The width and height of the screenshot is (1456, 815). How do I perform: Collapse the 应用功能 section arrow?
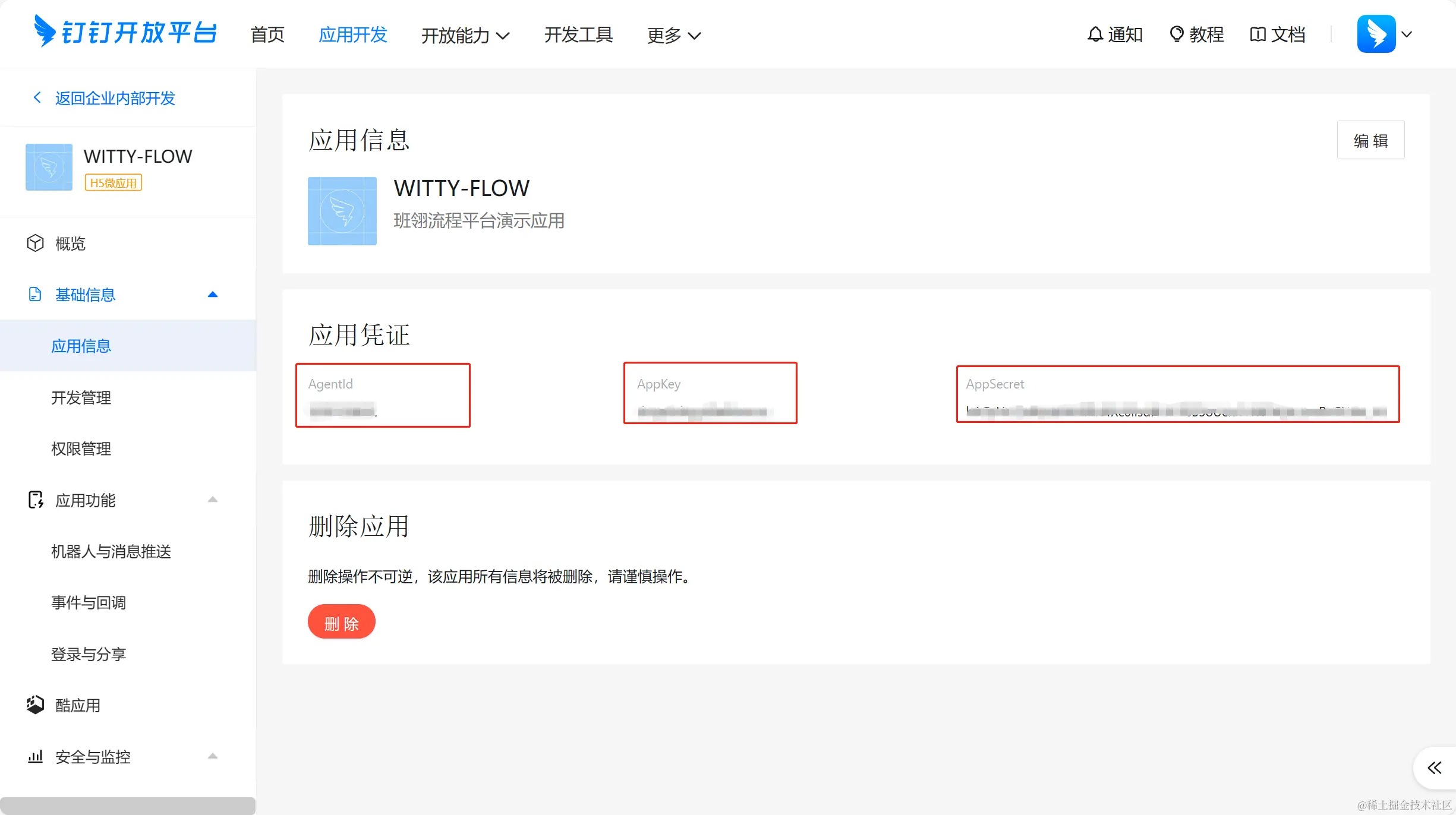(x=212, y=500)
